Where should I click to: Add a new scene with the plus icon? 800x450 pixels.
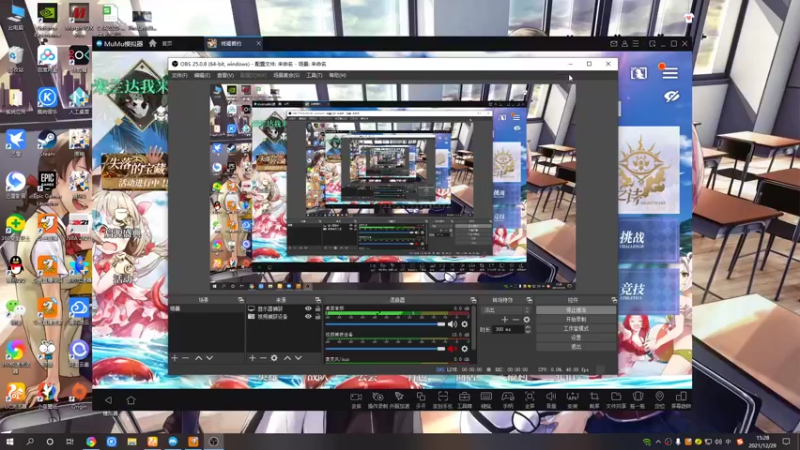pos(174,358)
